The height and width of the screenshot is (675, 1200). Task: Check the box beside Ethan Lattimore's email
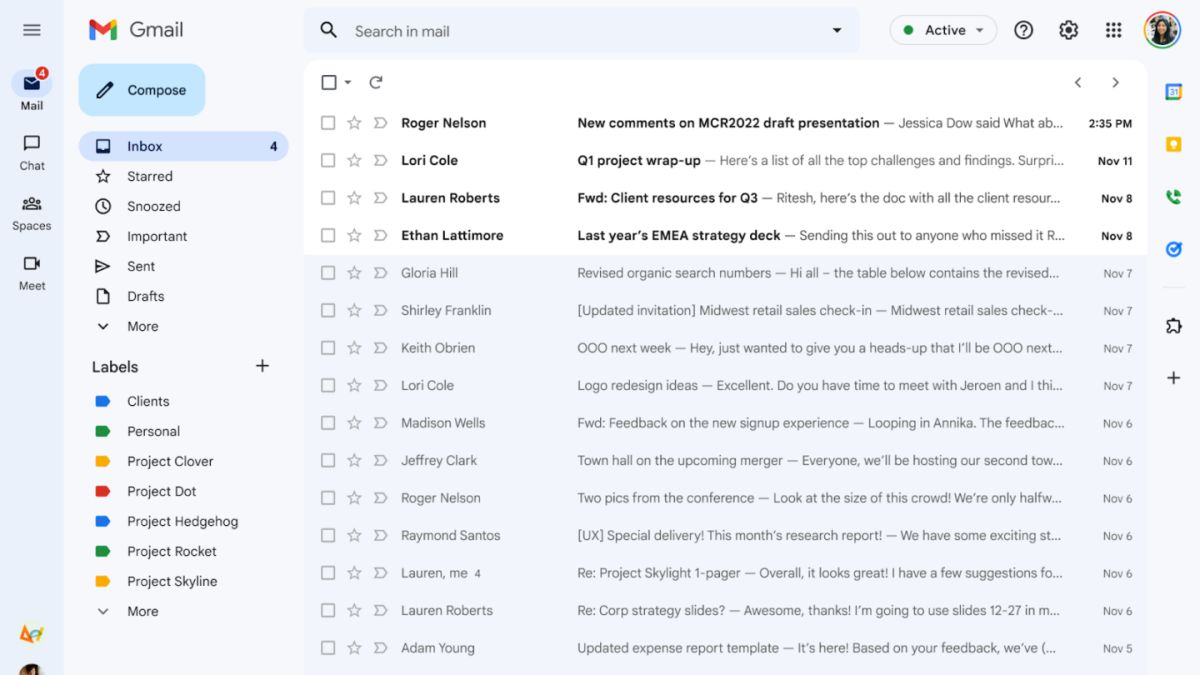328,236
